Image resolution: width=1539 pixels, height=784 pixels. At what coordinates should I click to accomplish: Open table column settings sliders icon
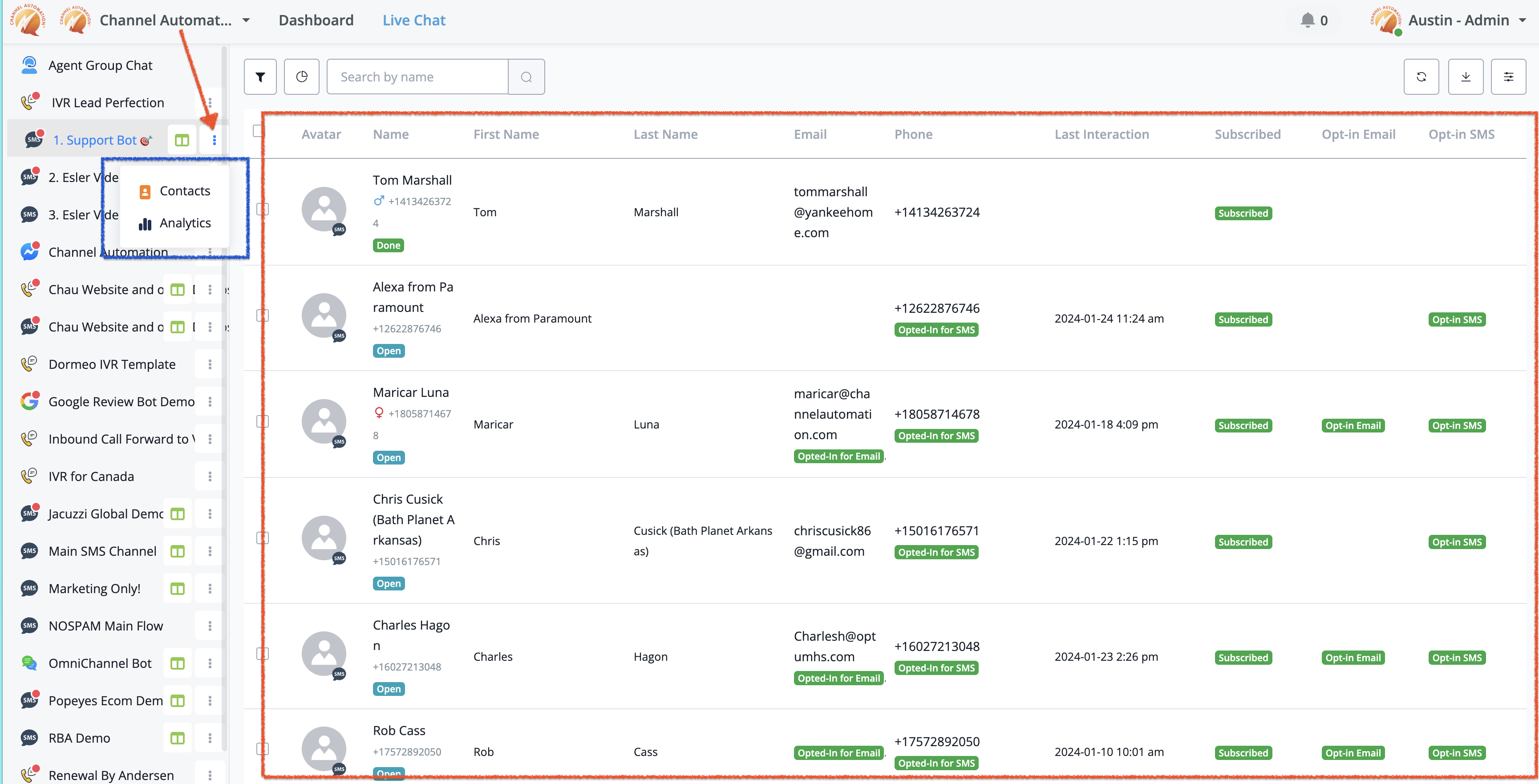click(x=1509, y=77)
